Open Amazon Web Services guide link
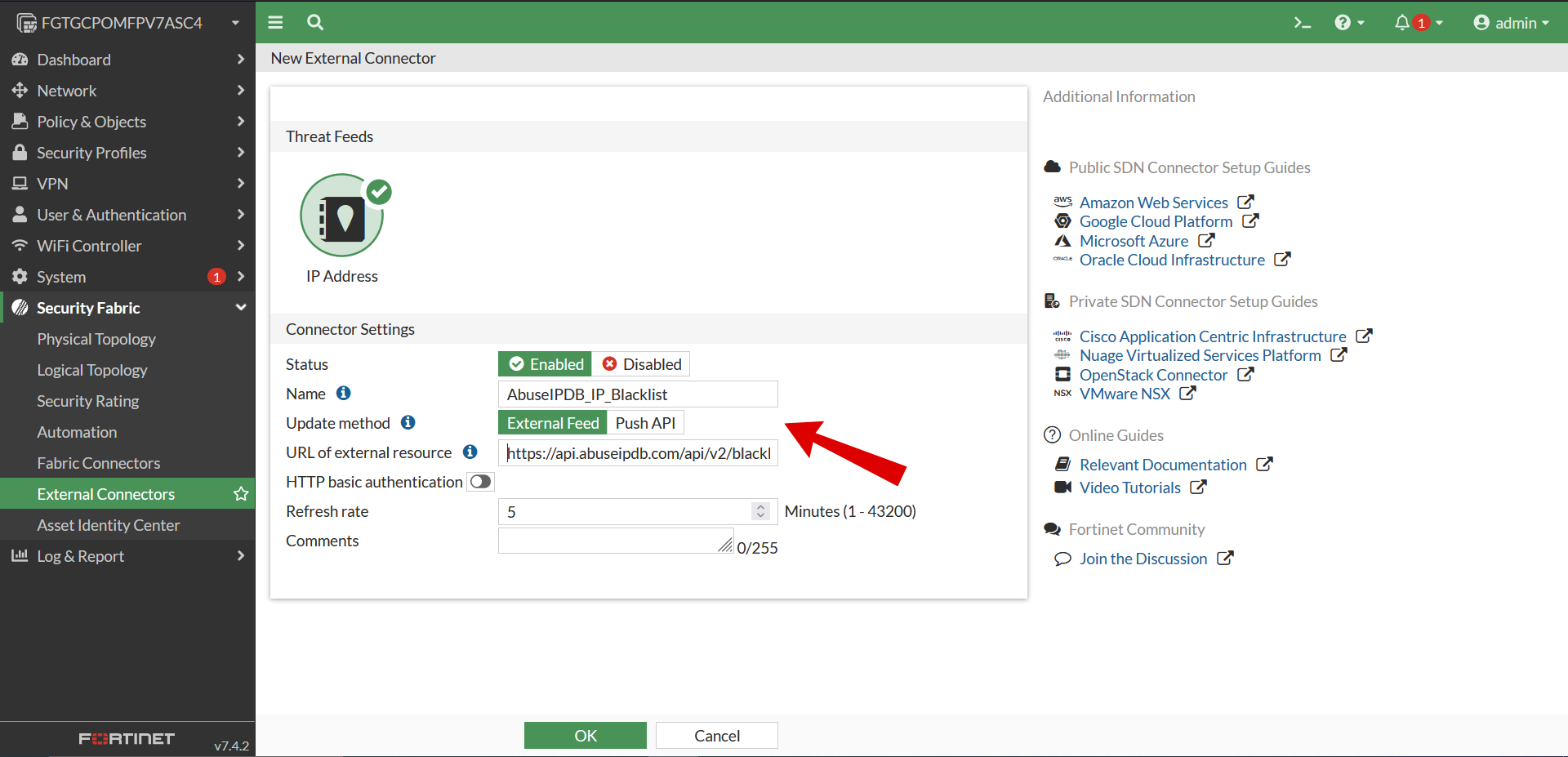The width and height of the screenshot is (1568, 757). point(1153,203)
